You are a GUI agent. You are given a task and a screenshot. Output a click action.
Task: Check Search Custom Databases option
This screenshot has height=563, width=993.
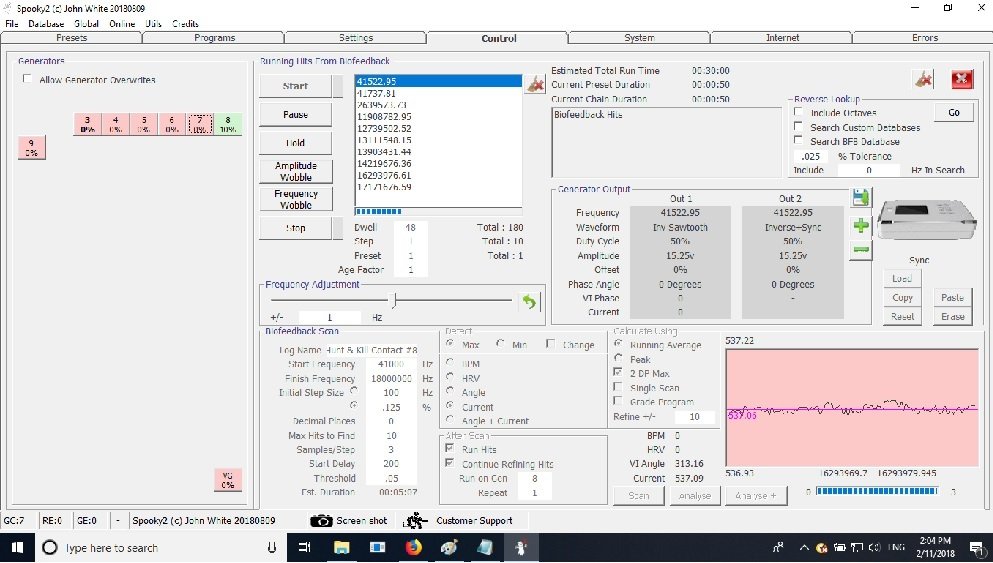pos(798,126)
